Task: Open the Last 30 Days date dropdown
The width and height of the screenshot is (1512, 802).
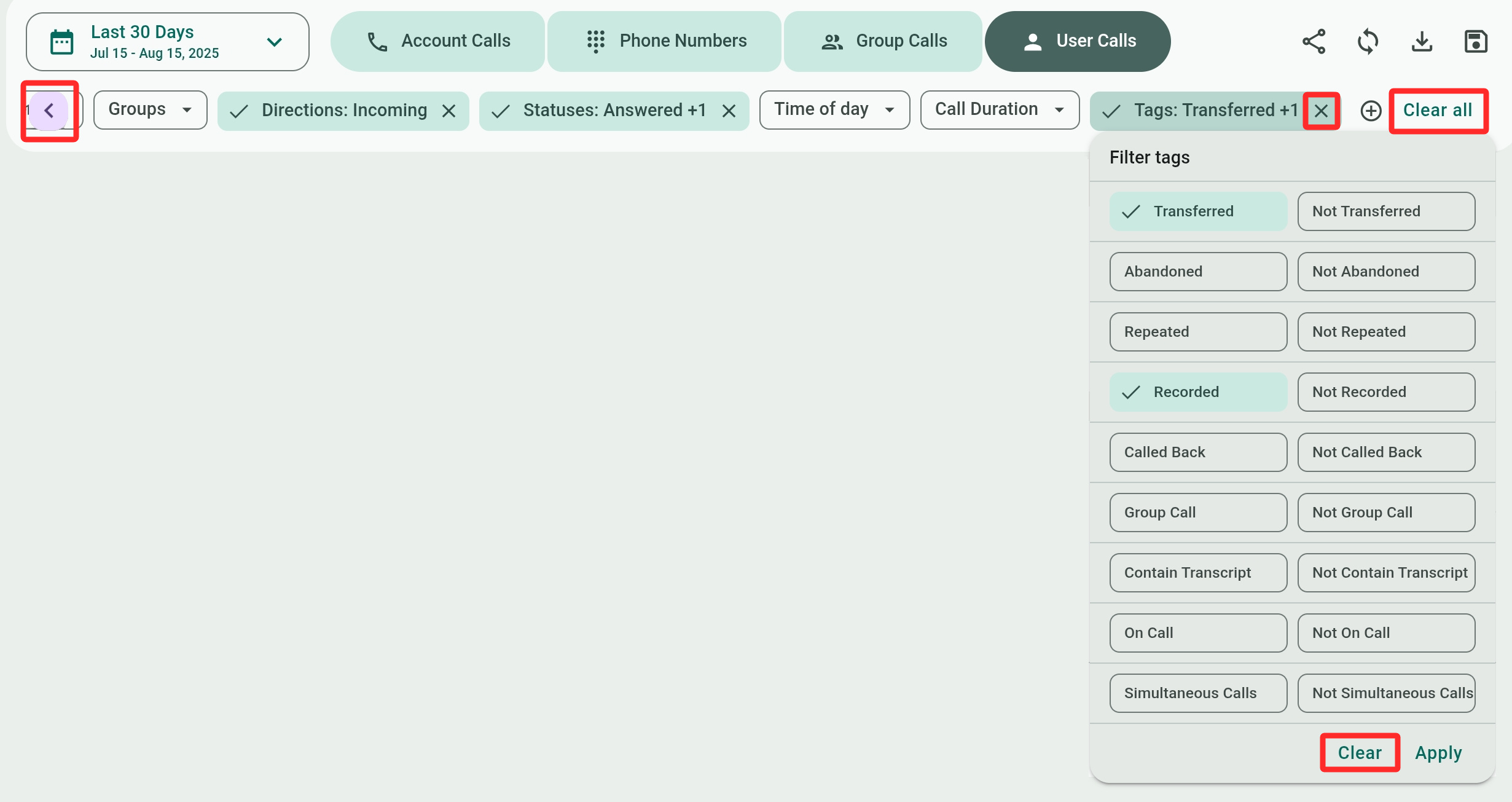Action: 167,42
